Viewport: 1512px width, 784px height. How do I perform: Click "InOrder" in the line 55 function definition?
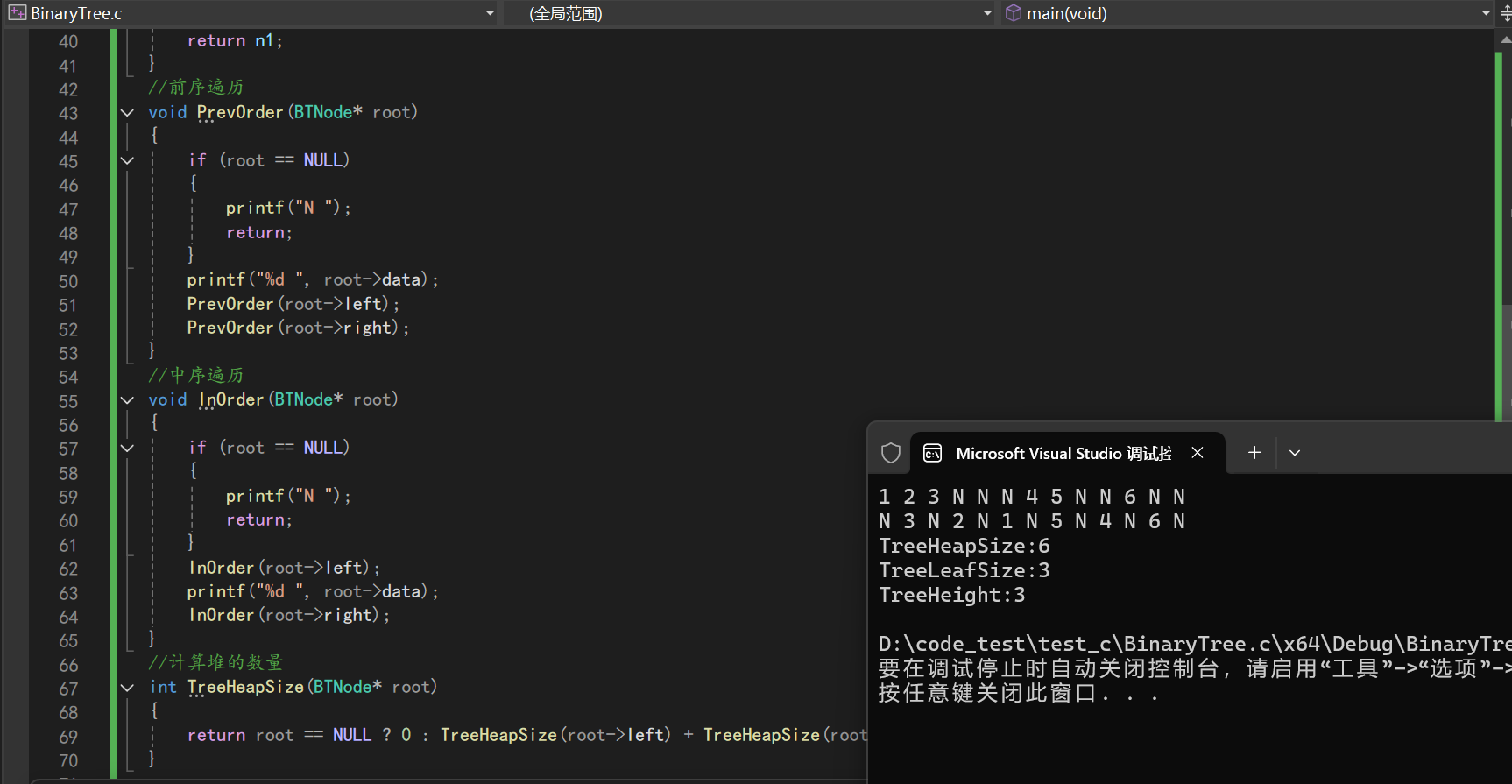(x=231, y=399)
